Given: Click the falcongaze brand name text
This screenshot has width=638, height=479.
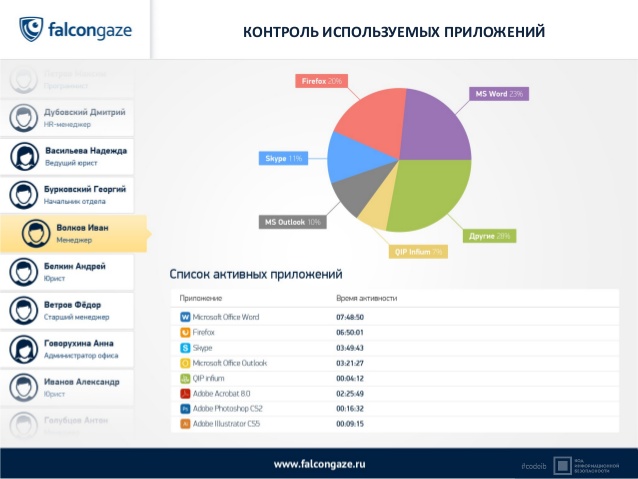Looking at the screenshot, I should pyautogui.click(x=90, y=31).
